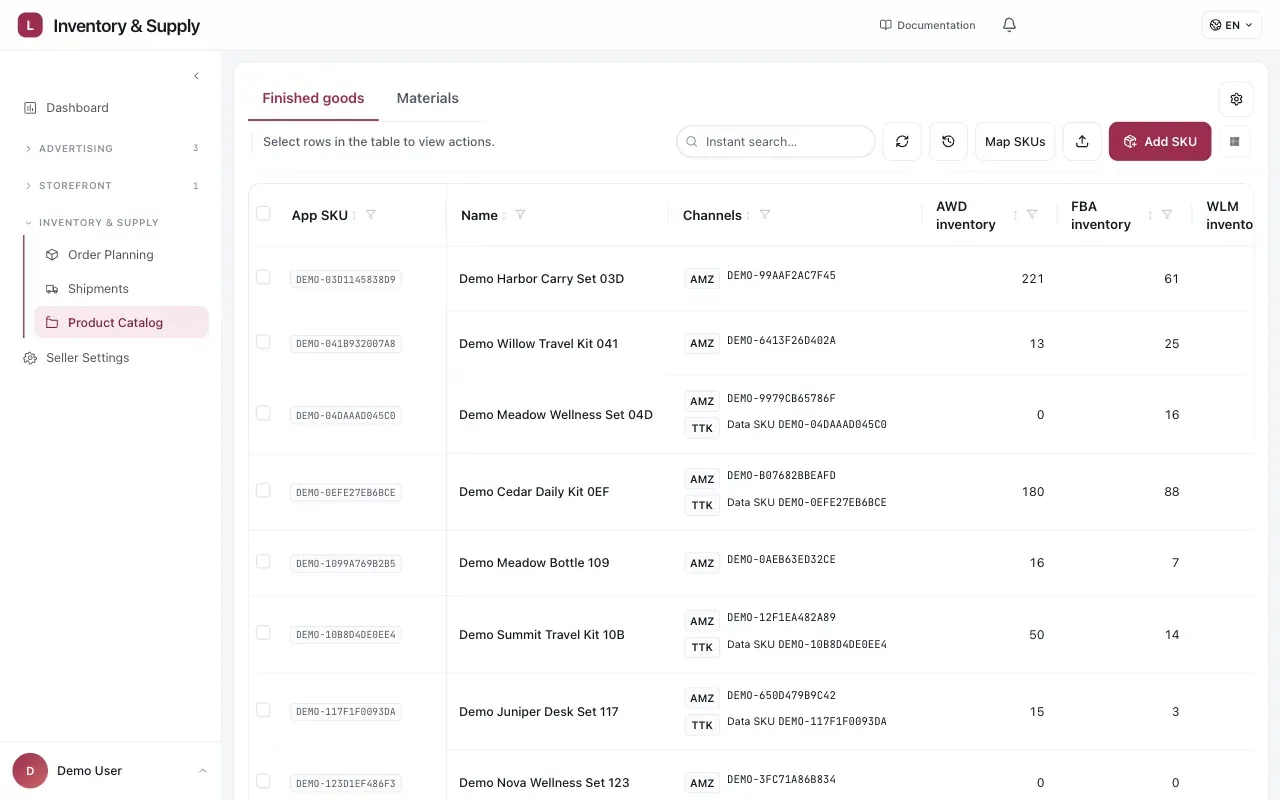
Task: Click the export upload icon button
Action: tap(1082, 142)
